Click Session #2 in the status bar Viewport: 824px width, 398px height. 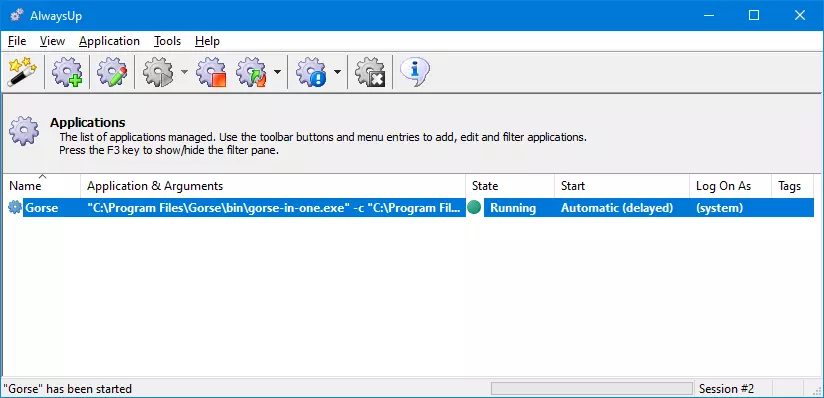[x=726, y=389]
